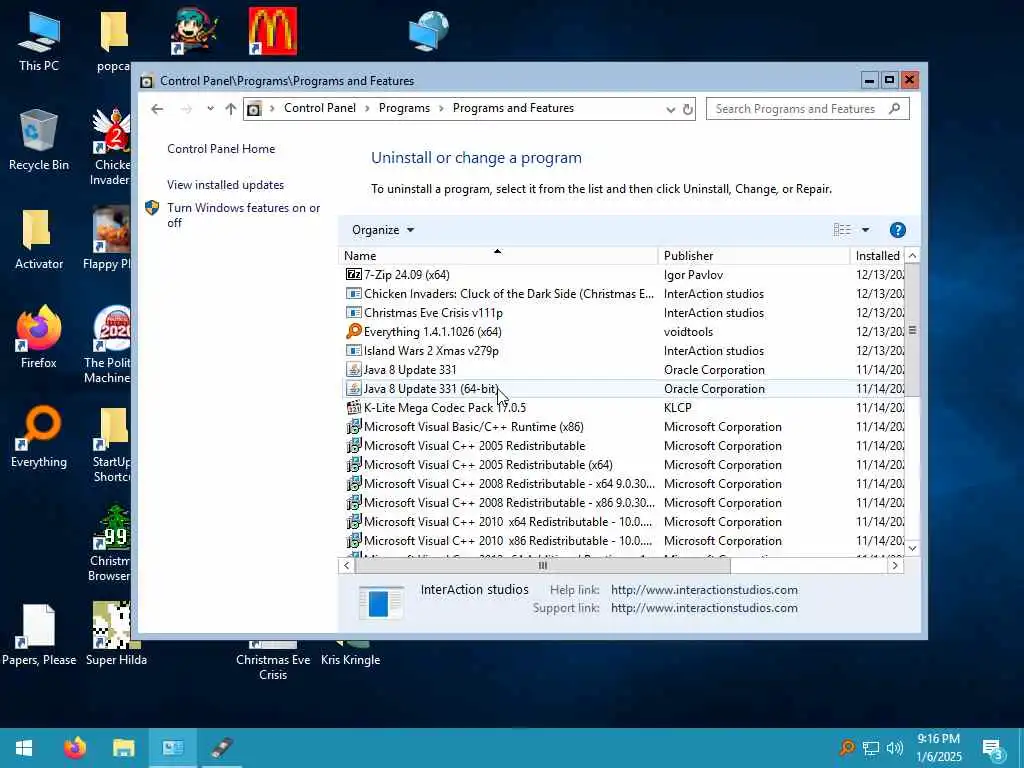Open the recent locations dropdown arrow
1024x768 pixels.
point(210,109)
